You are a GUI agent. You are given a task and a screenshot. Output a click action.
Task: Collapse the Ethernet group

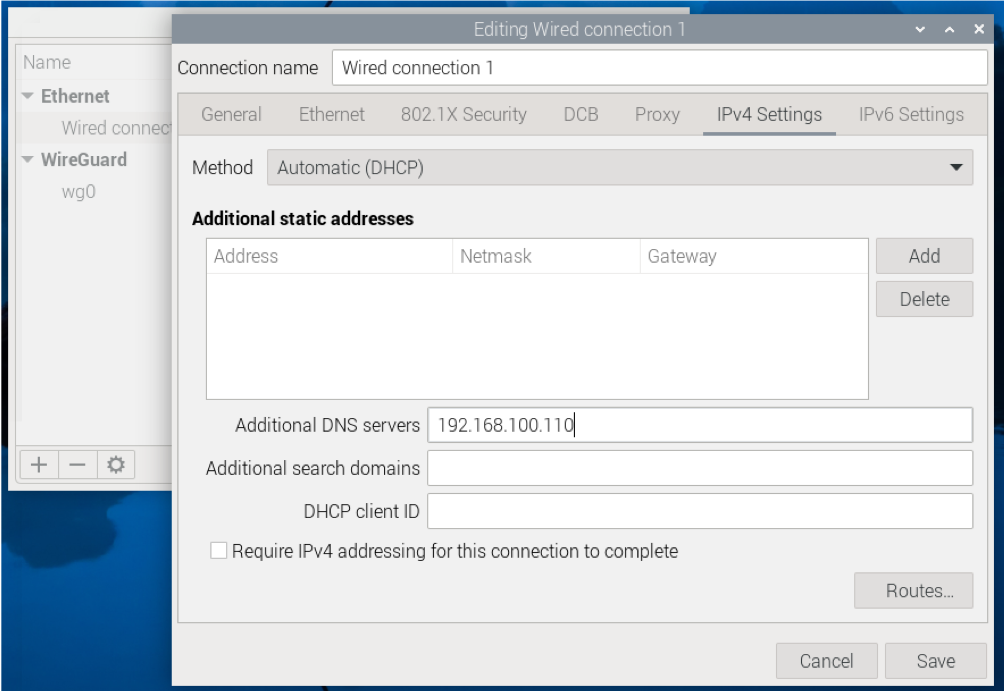28,97
